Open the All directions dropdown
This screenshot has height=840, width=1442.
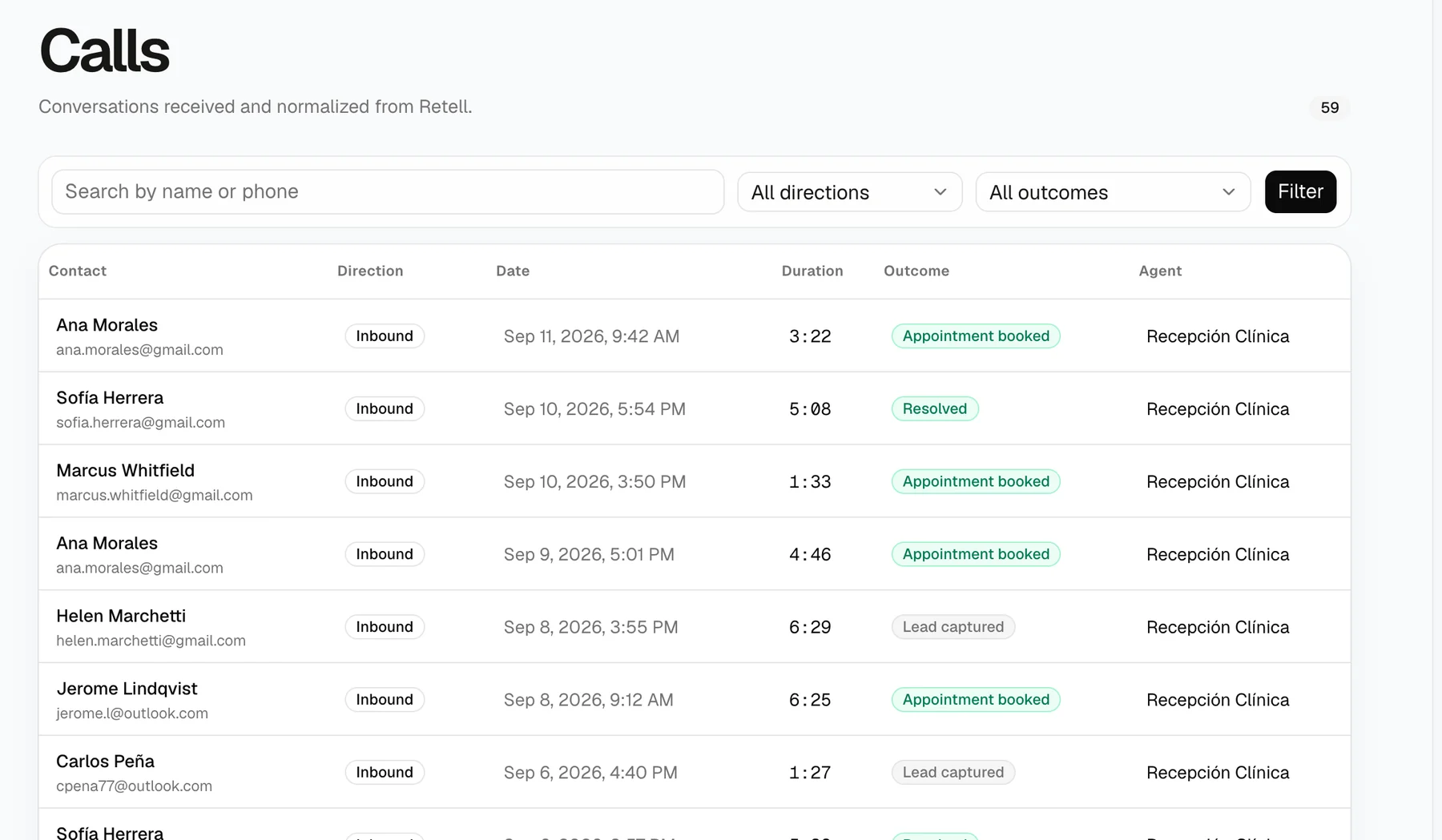point(849,192)
